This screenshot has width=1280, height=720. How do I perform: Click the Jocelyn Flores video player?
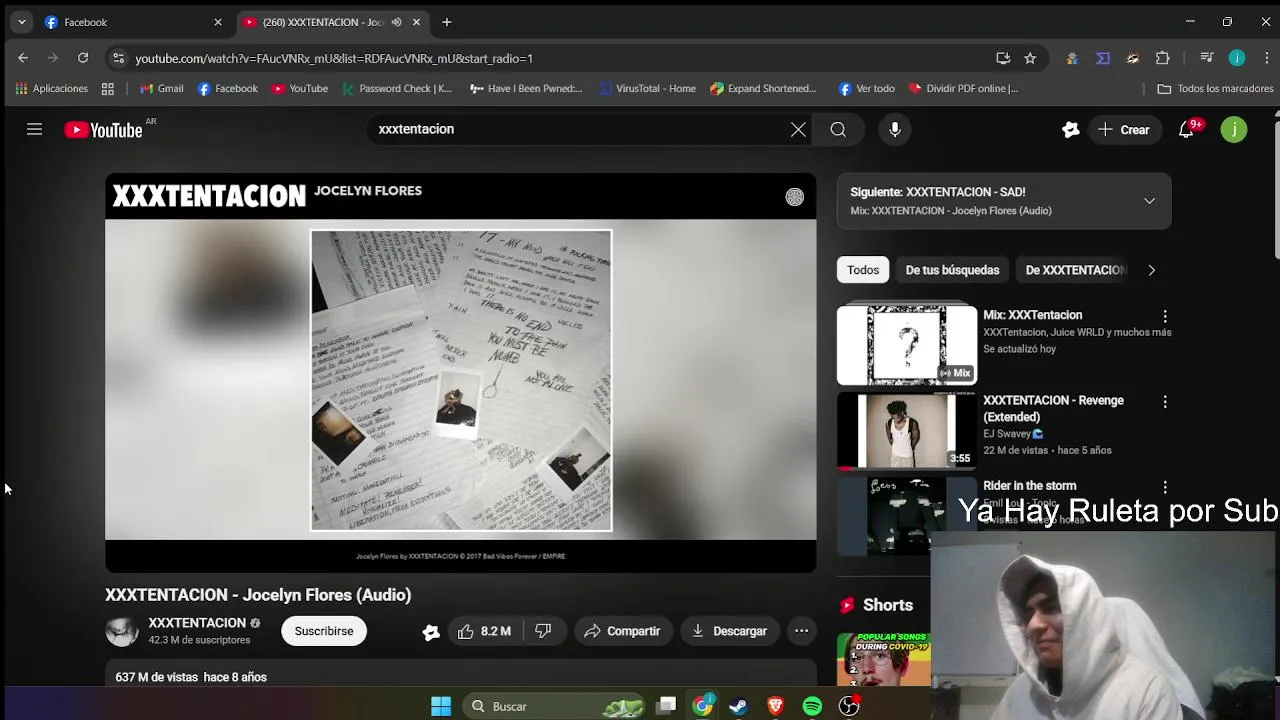(461, 373)
